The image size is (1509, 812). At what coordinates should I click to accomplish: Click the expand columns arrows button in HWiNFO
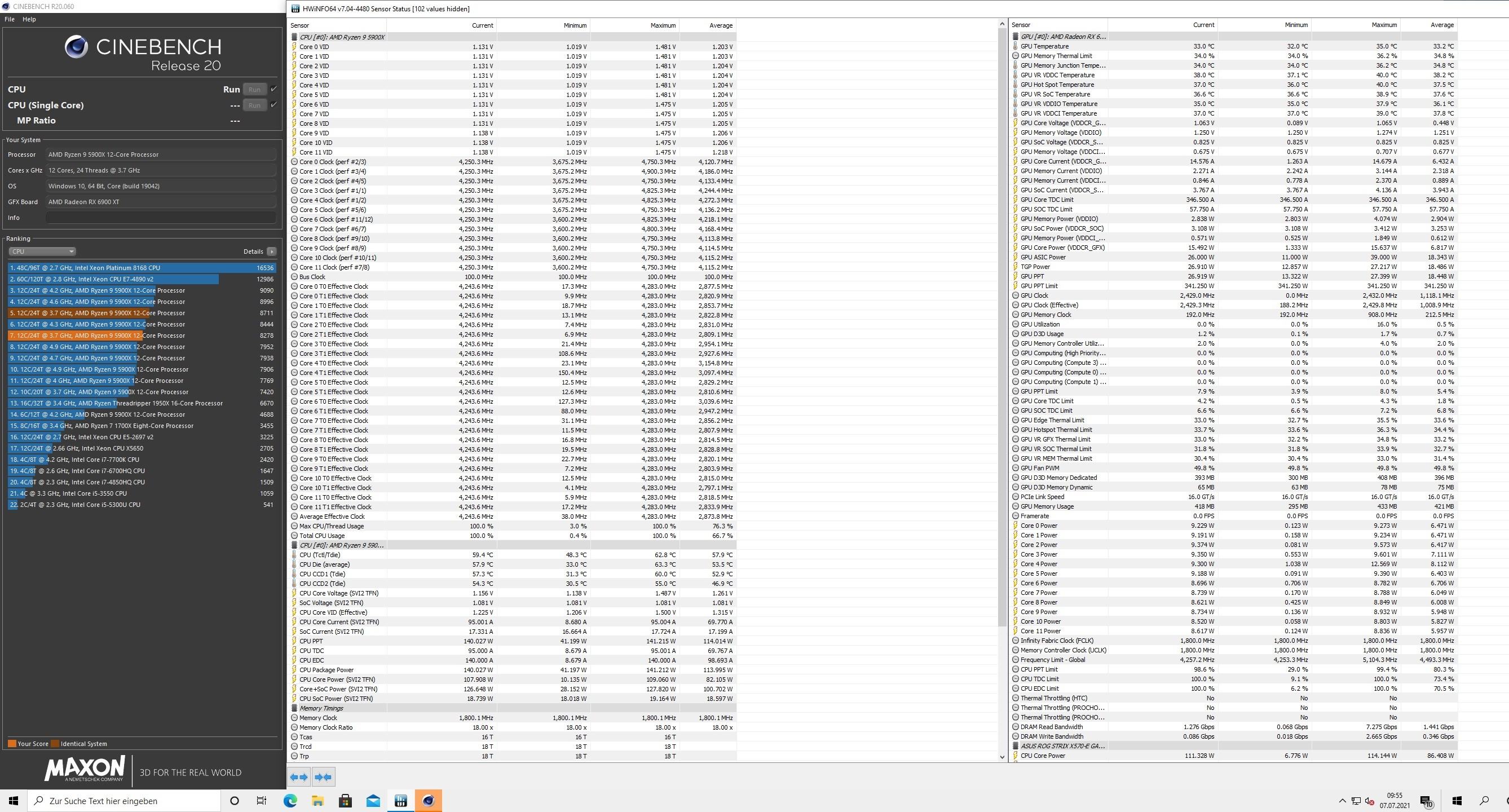(299, 777)
